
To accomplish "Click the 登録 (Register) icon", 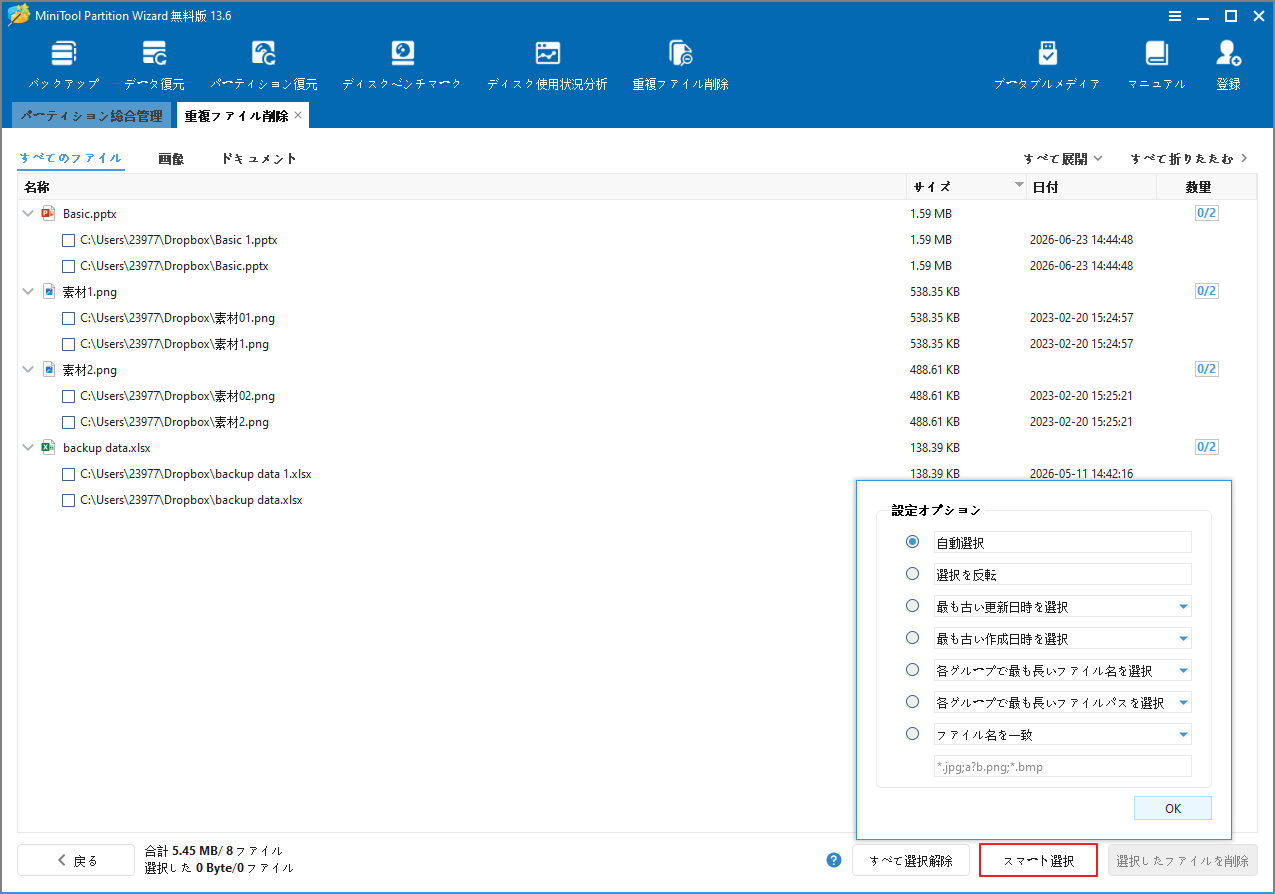I will point(1228,66).
